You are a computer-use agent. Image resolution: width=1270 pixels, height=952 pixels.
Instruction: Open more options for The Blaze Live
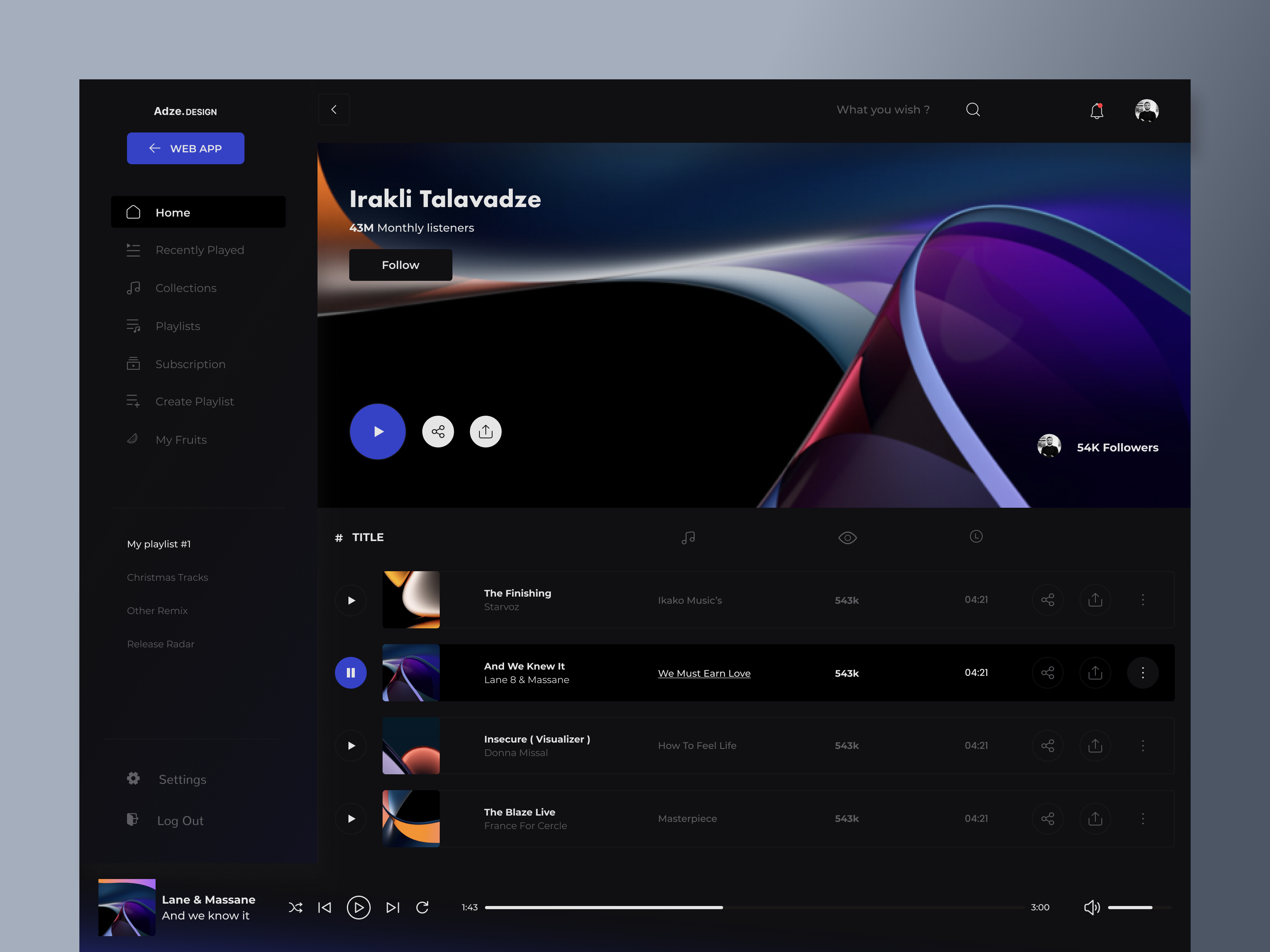(x=1143, y=819)
